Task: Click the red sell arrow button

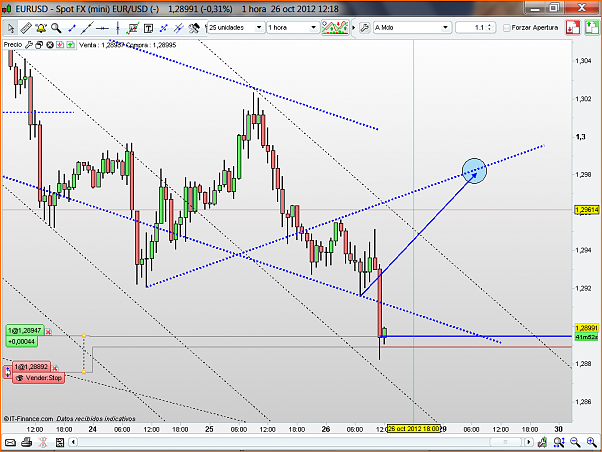Action: tap(572, 28)
